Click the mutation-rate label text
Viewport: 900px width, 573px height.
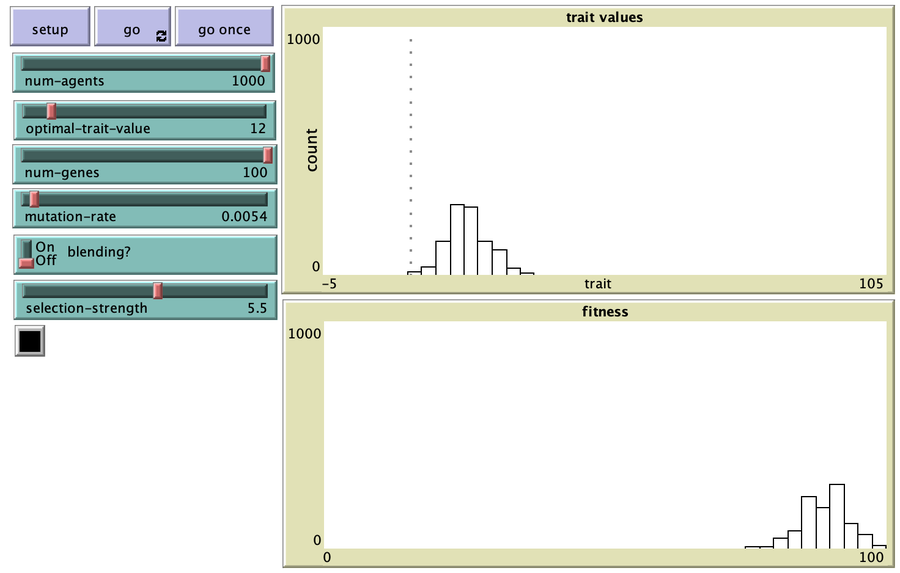pos(70,216)
